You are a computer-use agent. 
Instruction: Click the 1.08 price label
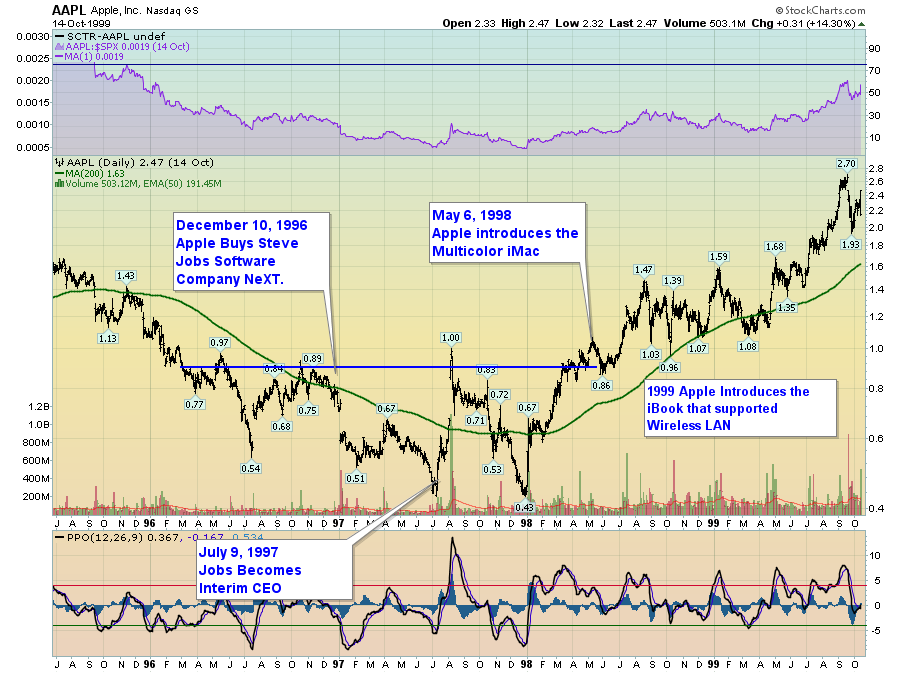(747, 347)
